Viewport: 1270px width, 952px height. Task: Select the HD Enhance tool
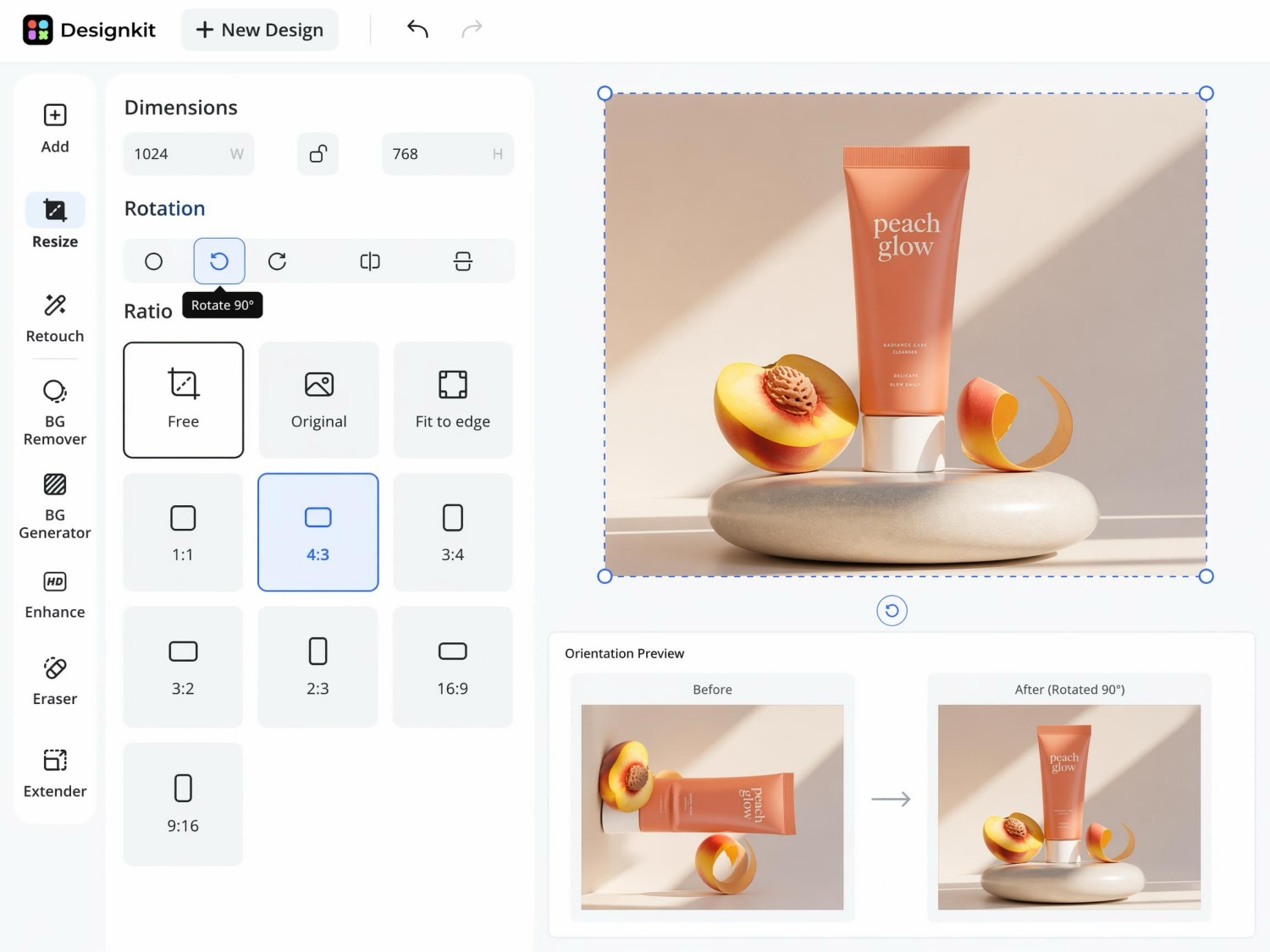tap(55, 595)
